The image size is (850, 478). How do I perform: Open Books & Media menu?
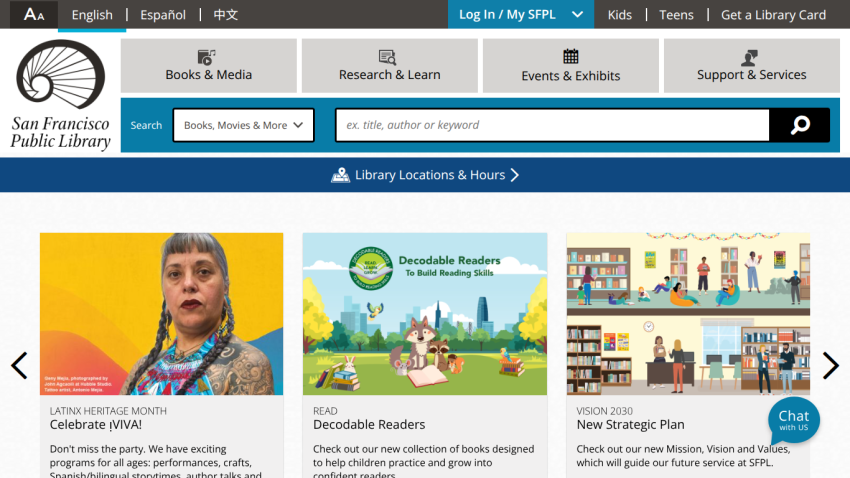[209, 66]
